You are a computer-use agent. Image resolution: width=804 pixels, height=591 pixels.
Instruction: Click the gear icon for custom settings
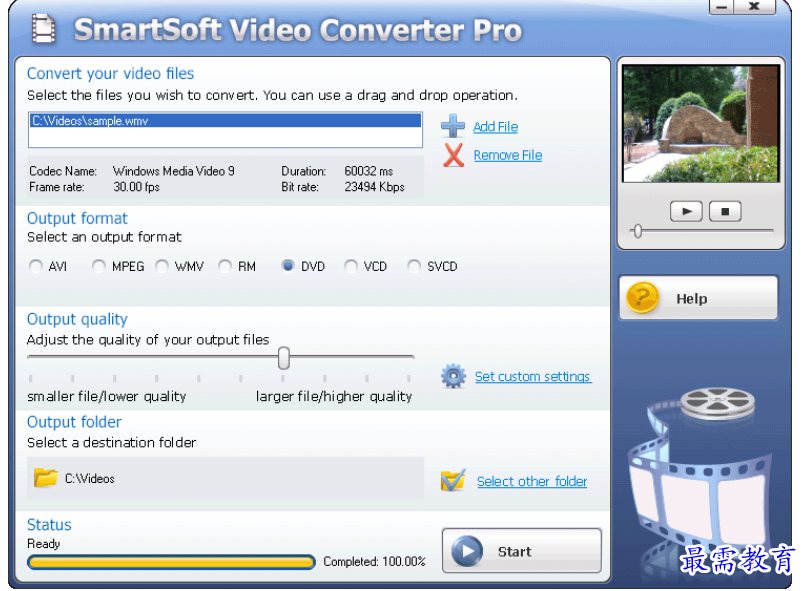click(453, 376)
